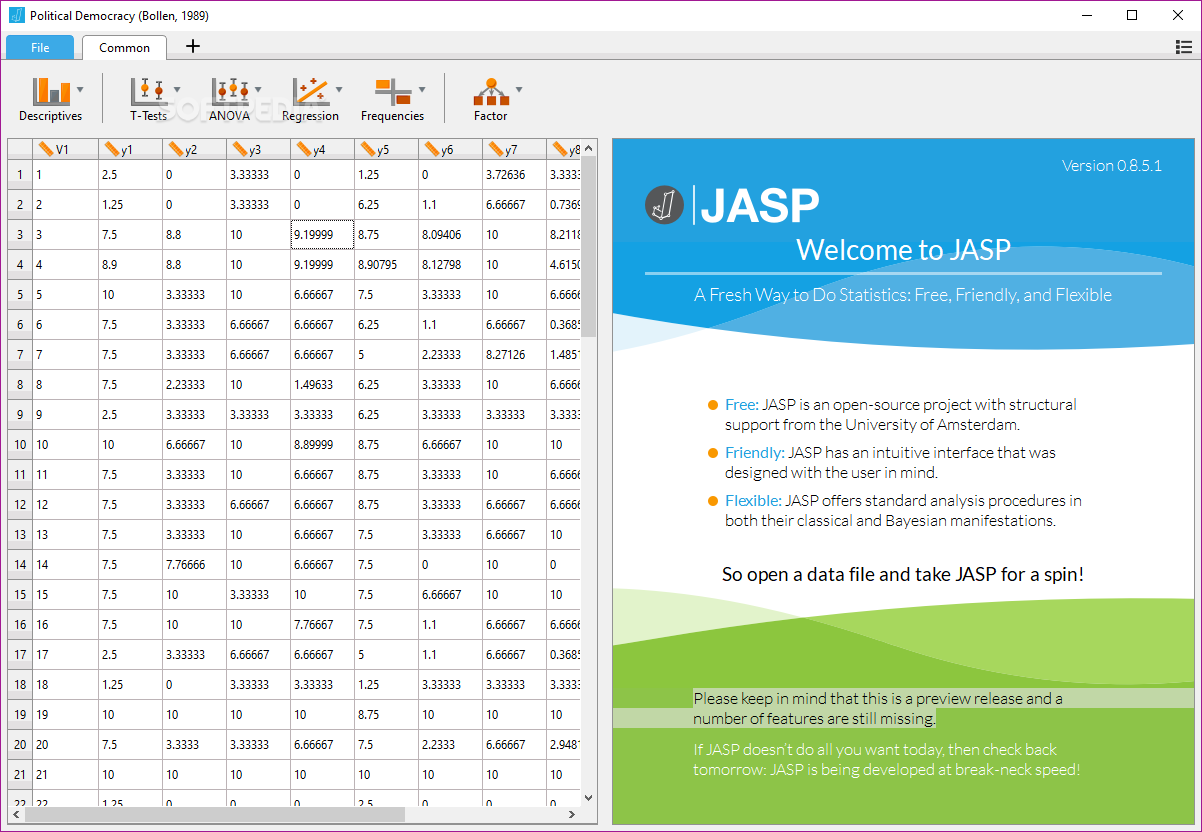The width and height of the screenshot is (1202, 832).
Task: Select cell 7.76667 in row 16 column y4
Action: pyautogui.click(x=322, y=625)
